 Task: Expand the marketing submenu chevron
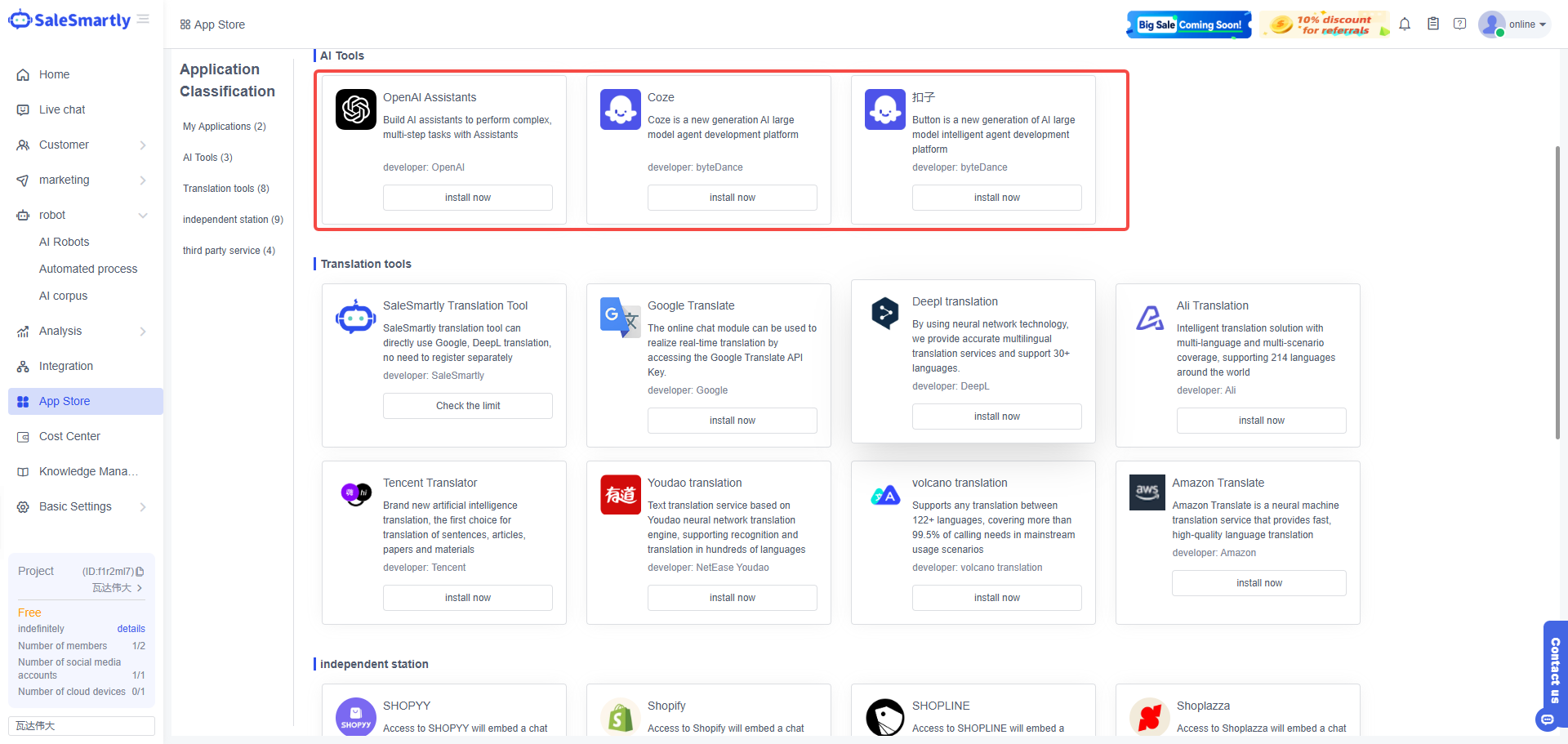[x=143, y=180]
